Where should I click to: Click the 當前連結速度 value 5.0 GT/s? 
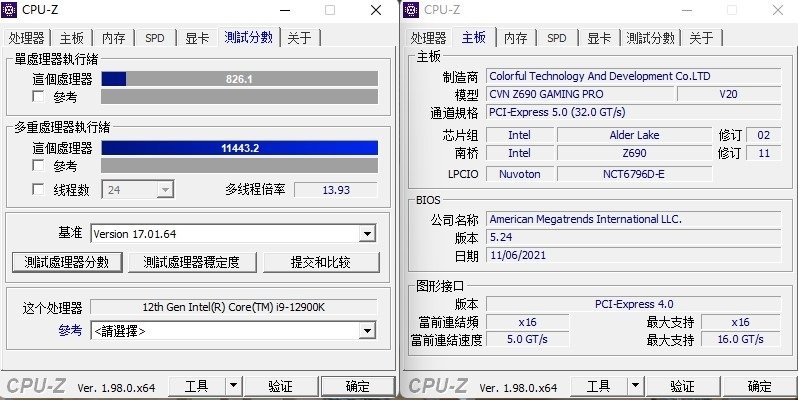(527, 339)
